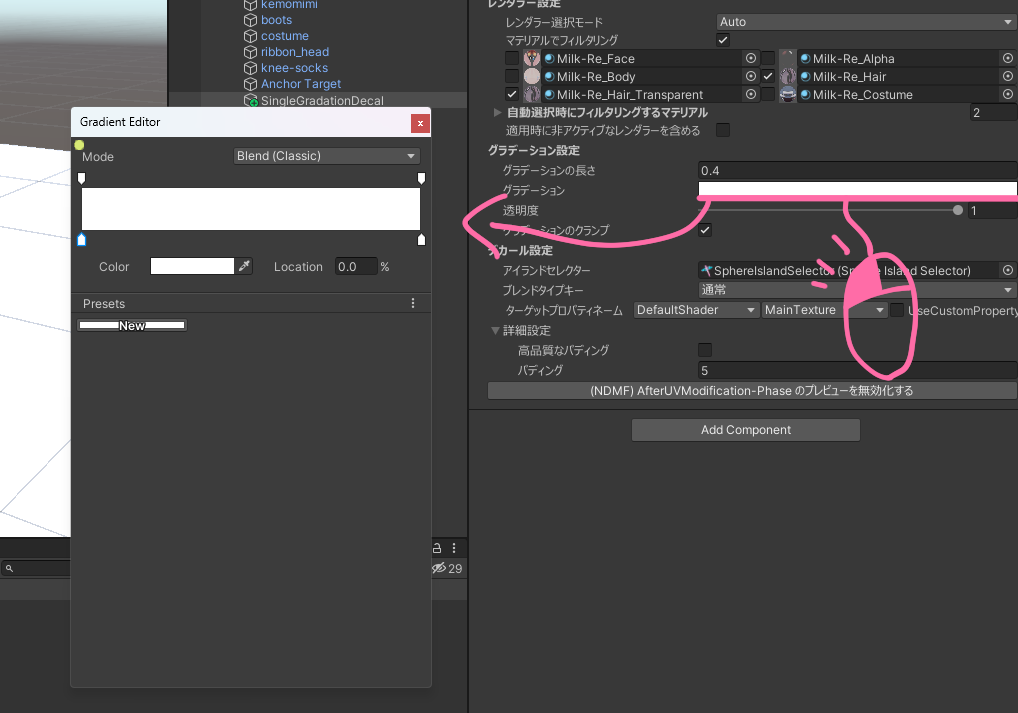The height and width of the screenshot is (713, 1018).
Task: Click the lock icon in the panel header
Action: (x=436, y=548)
